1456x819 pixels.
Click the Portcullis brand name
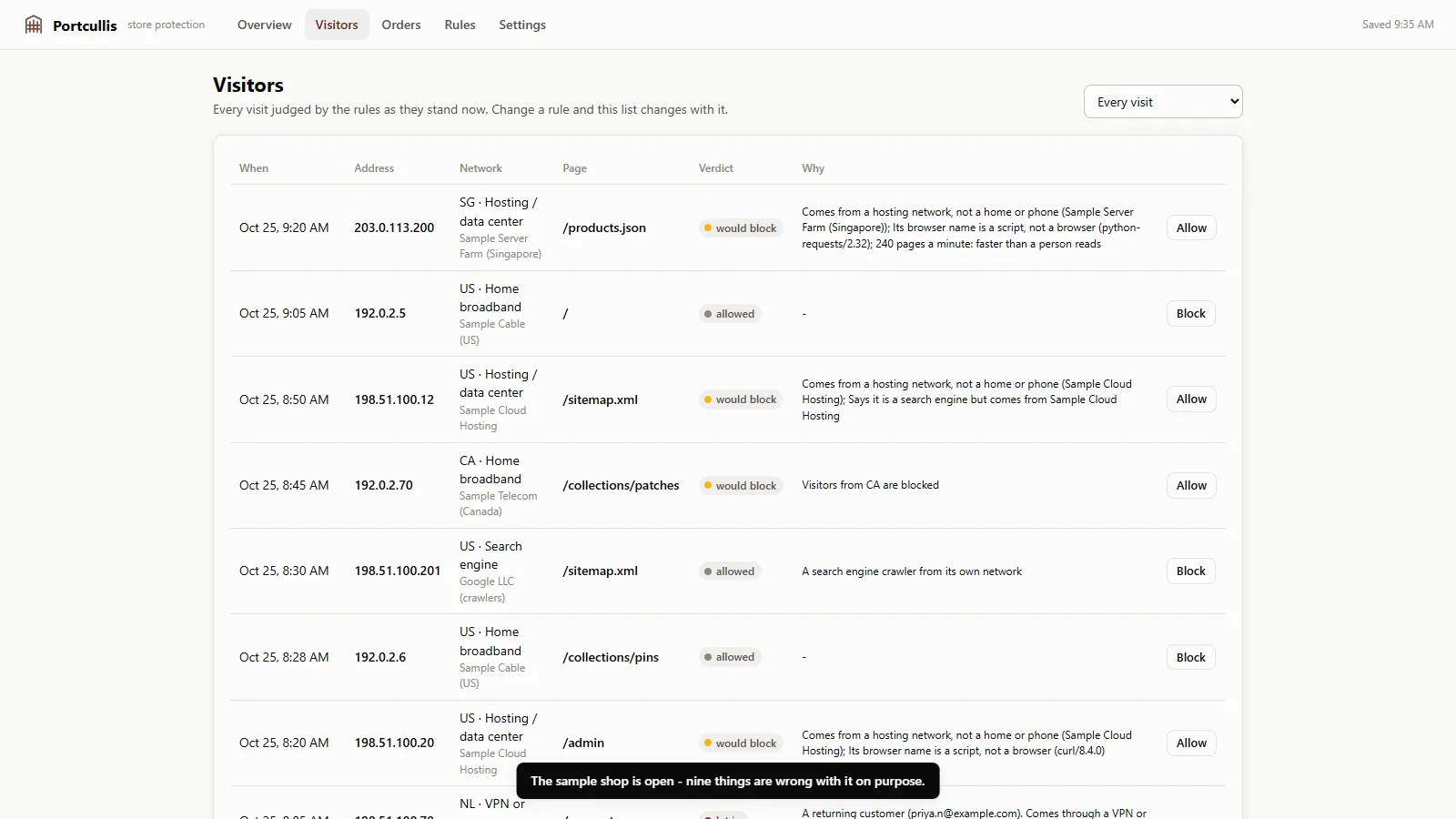pos(85,25)
